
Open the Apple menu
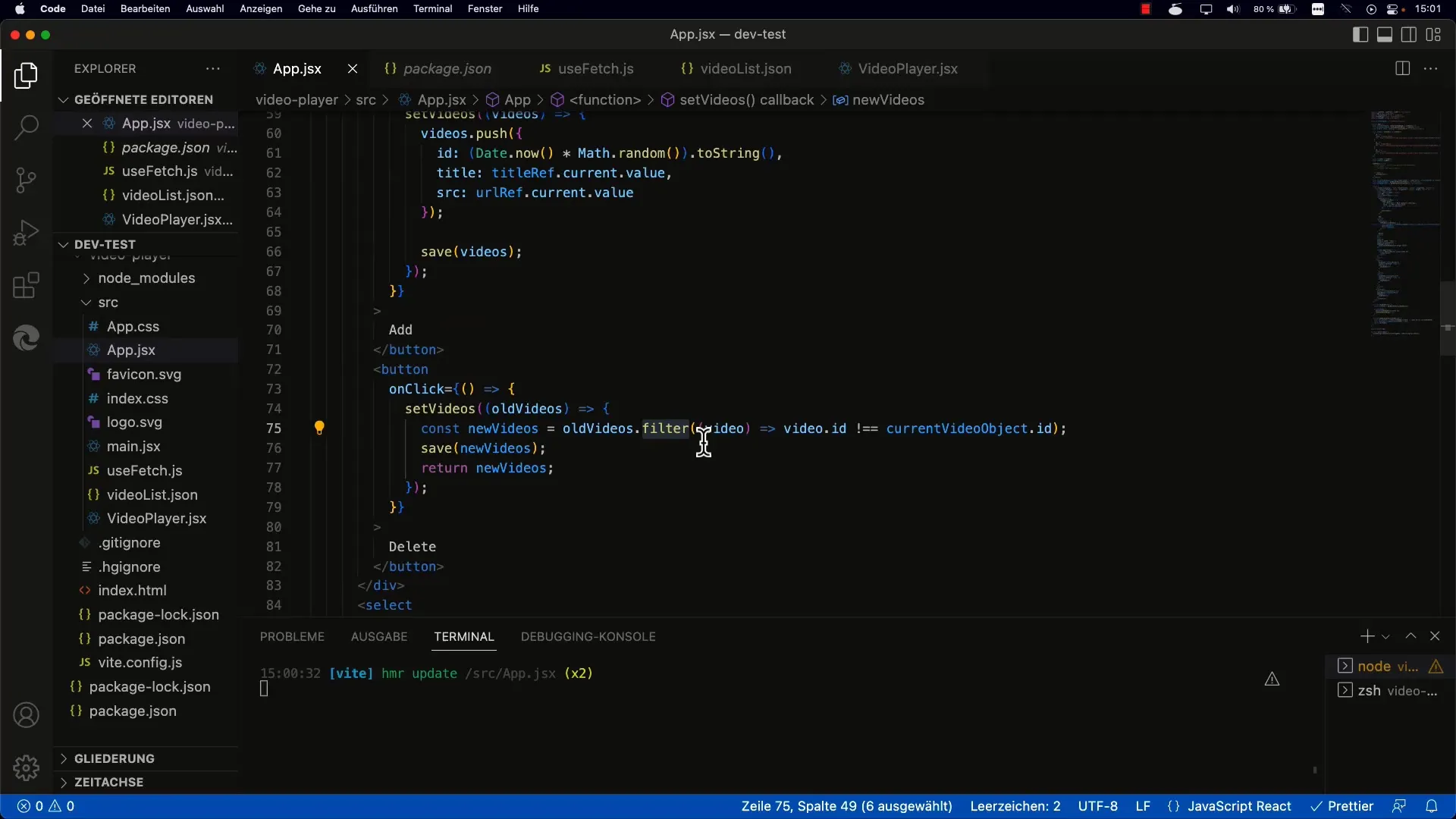[x=20, y=9]
